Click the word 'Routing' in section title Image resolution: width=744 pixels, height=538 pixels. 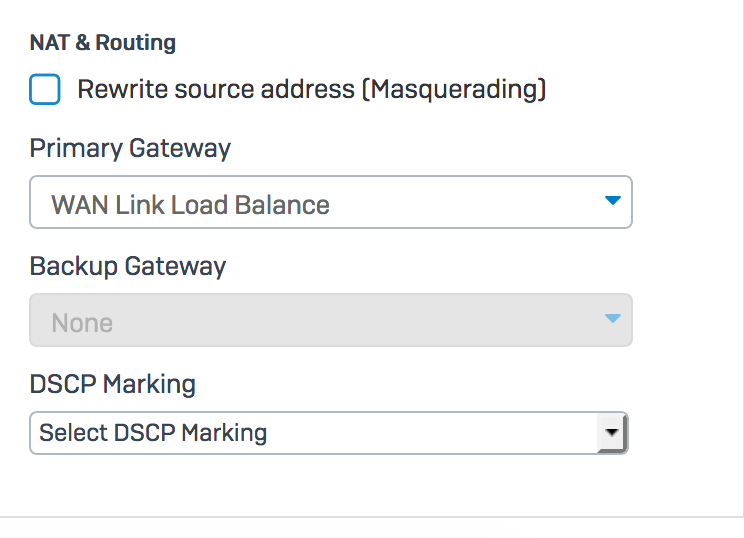[136, 43]
